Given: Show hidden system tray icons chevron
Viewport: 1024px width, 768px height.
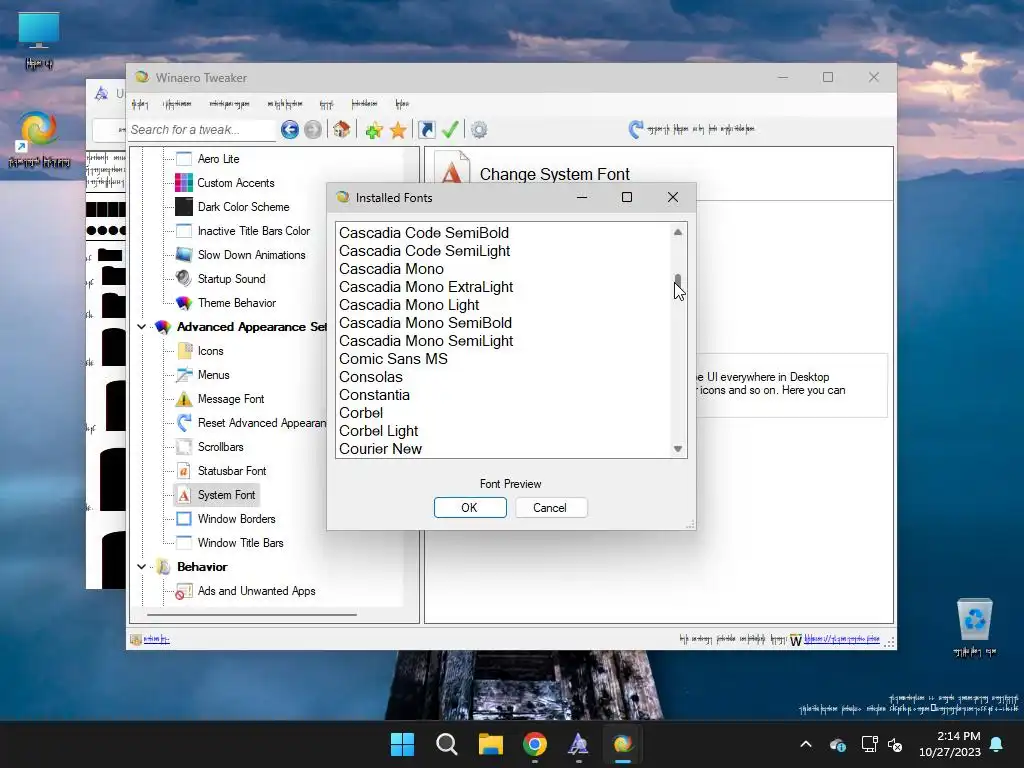Looking at the screenshot, I should (806, 744).
